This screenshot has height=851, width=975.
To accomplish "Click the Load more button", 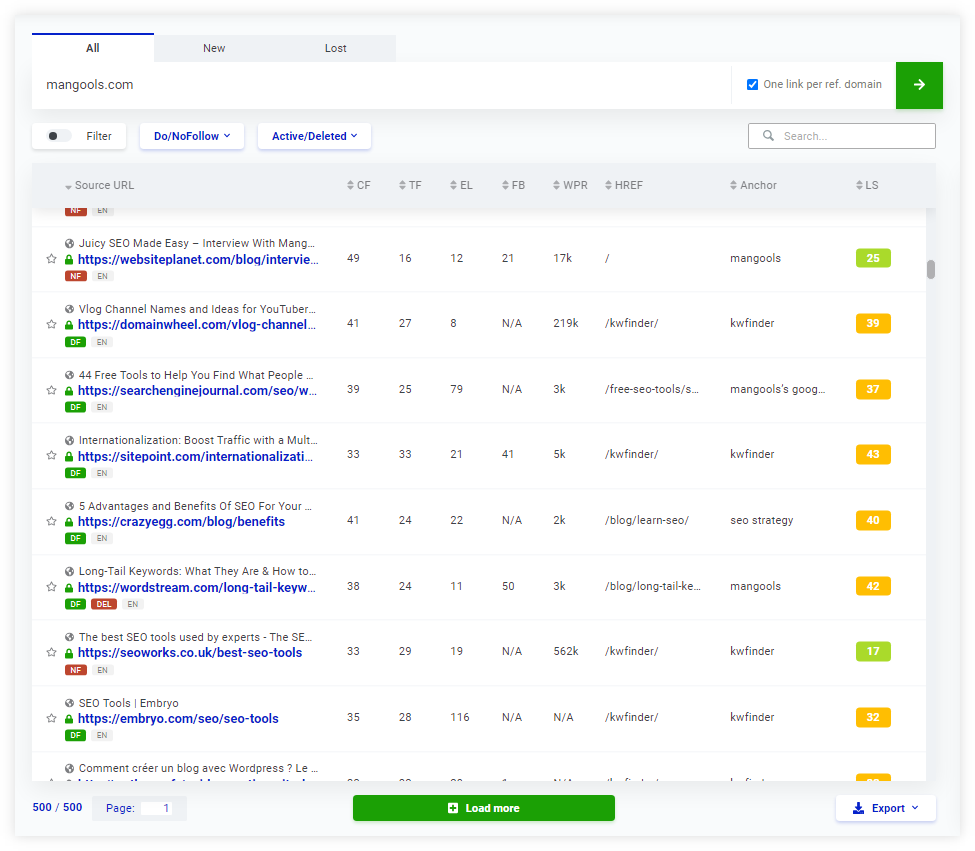I will [x=484, y=808].
